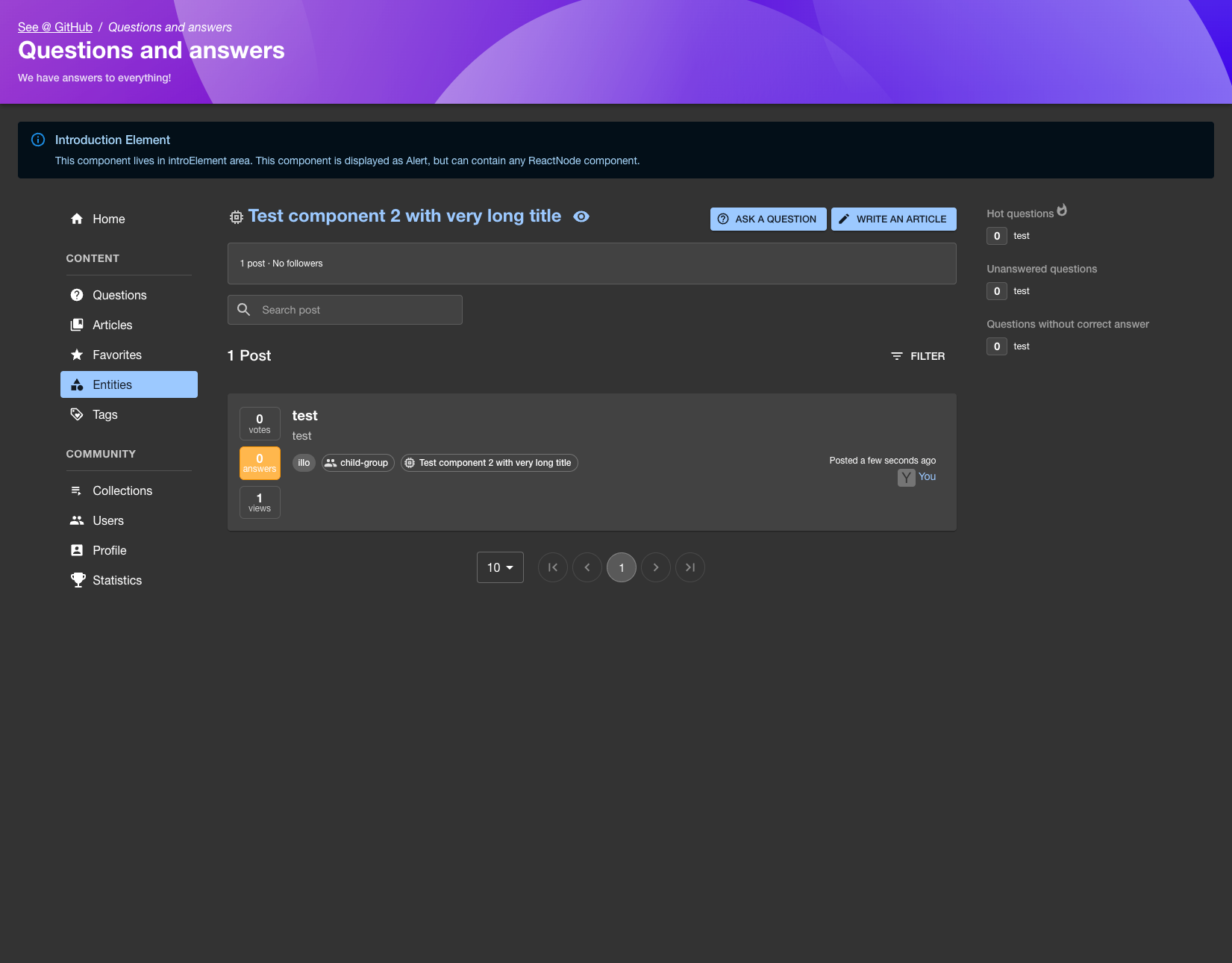Go to the next page
1232x963 pixels.
(x=656, y=567)
